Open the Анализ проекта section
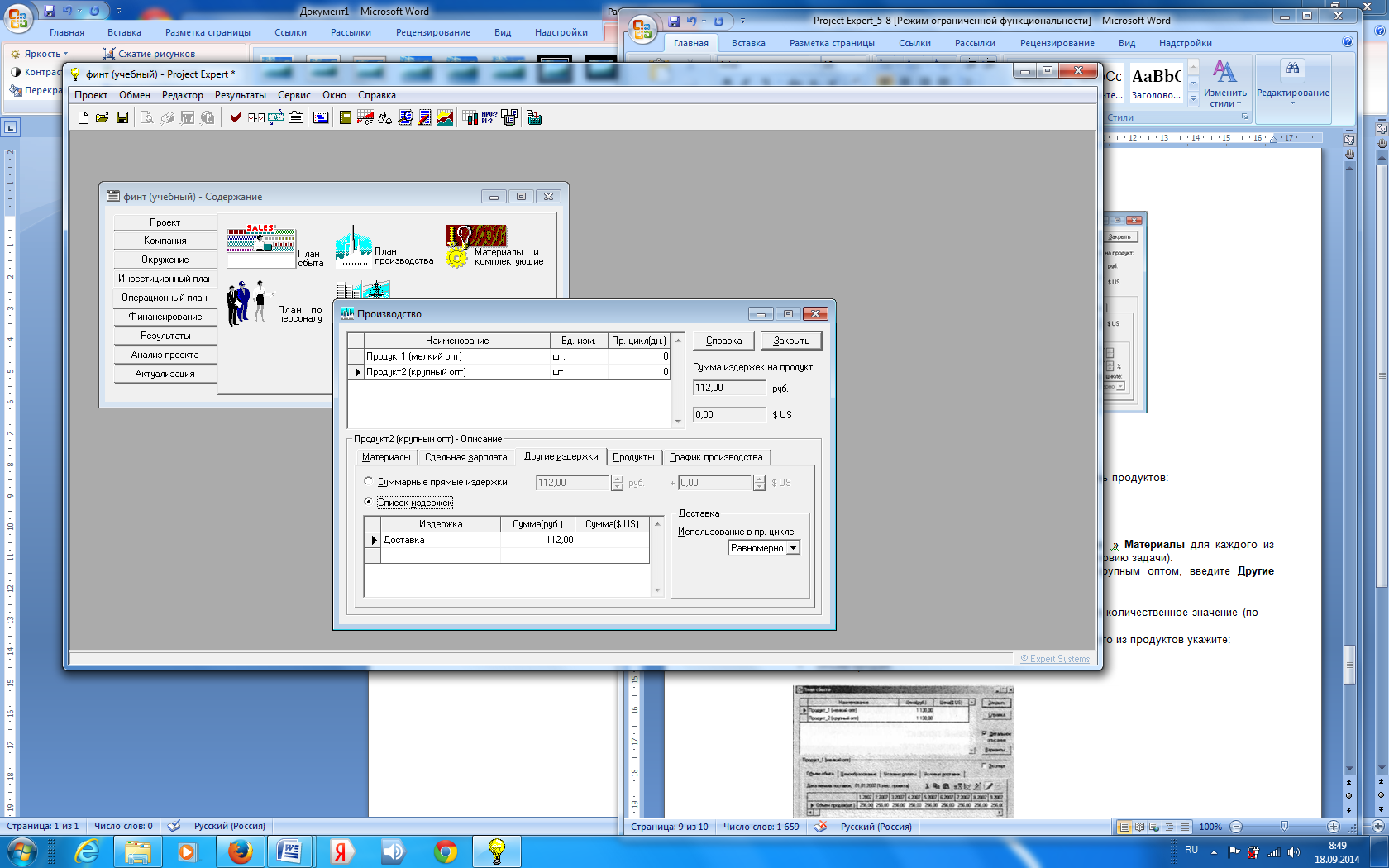 coord(165,355)
